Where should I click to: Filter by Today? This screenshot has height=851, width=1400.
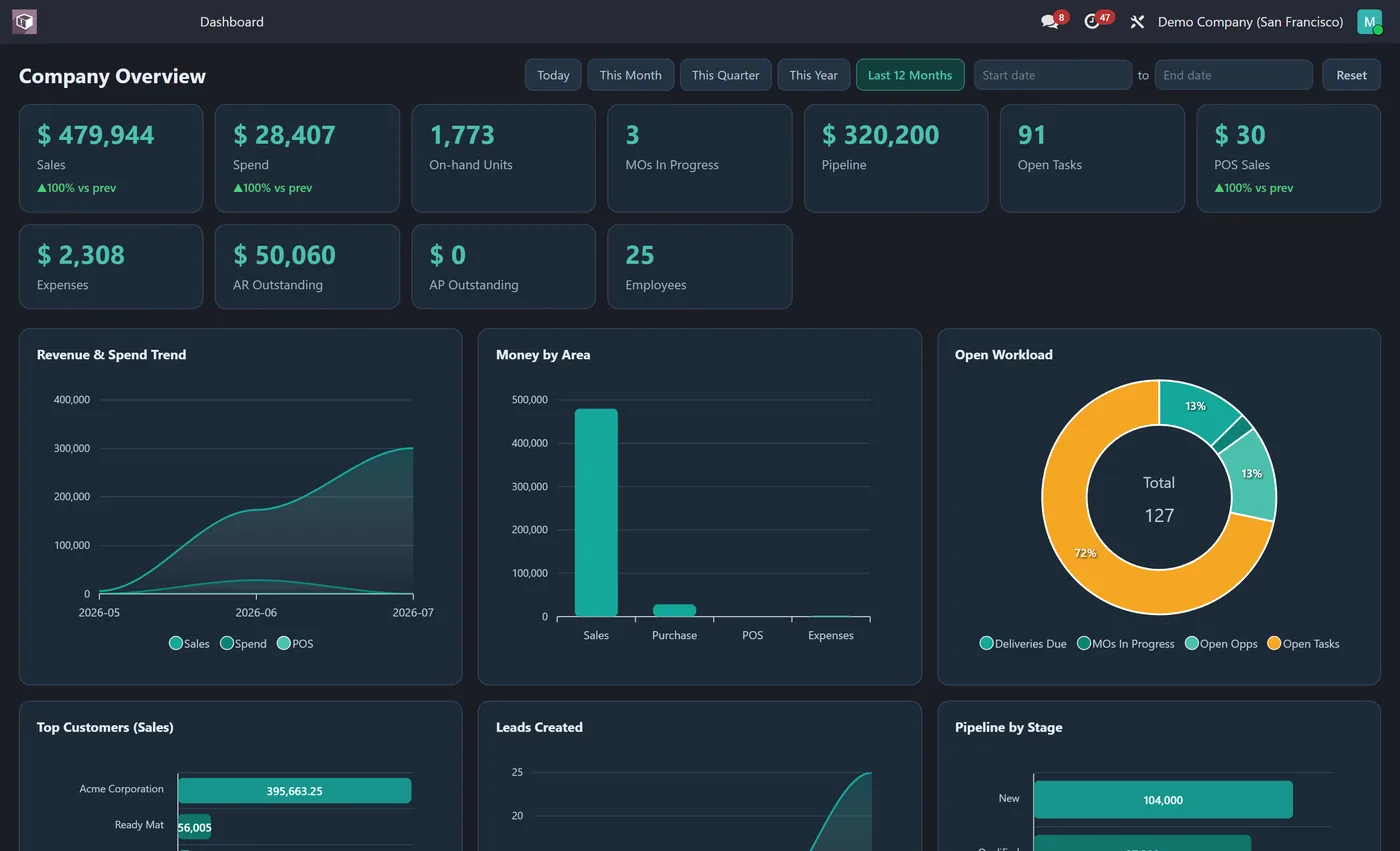pos(553,75)
